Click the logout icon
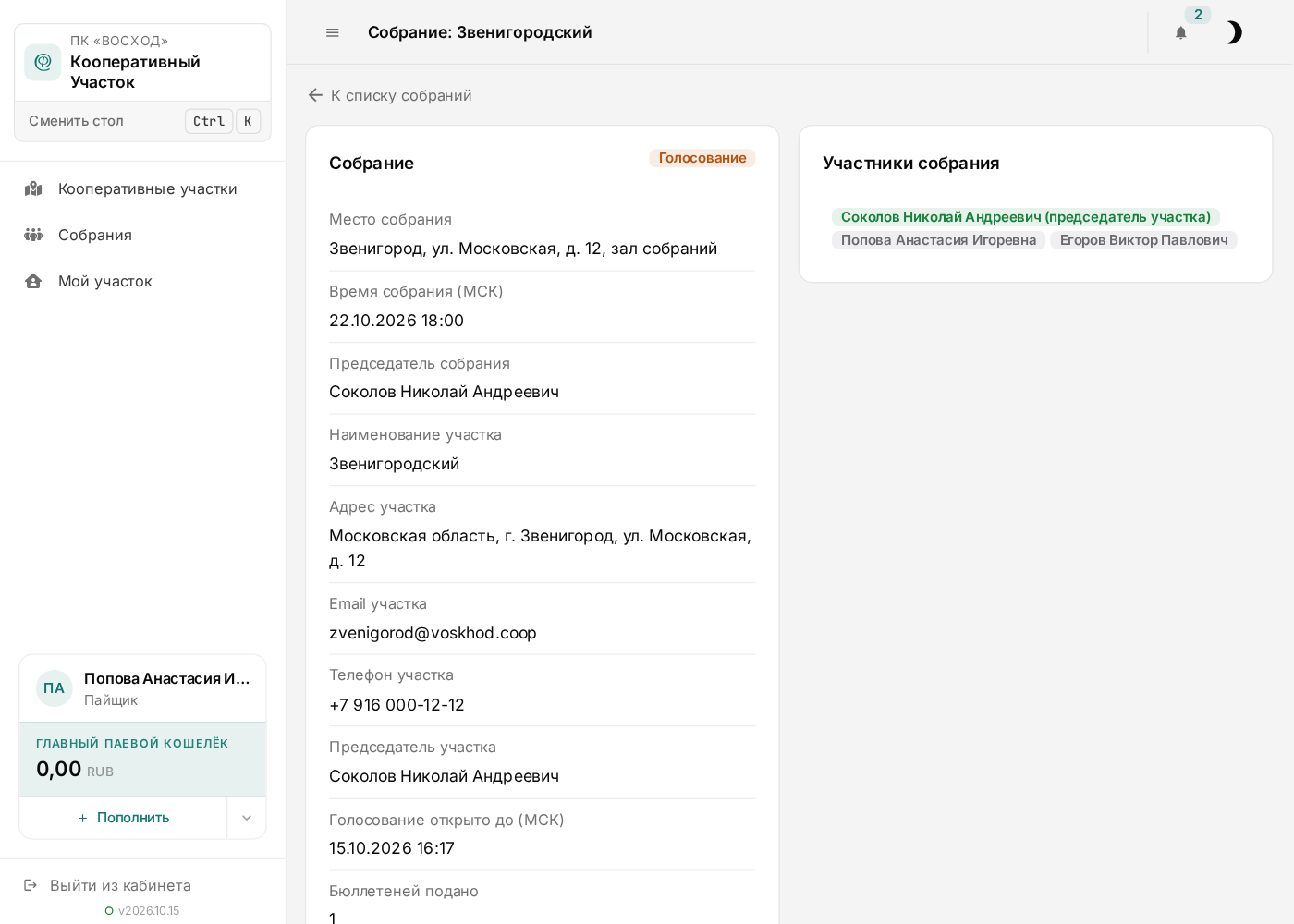 [x=31, y=885]
